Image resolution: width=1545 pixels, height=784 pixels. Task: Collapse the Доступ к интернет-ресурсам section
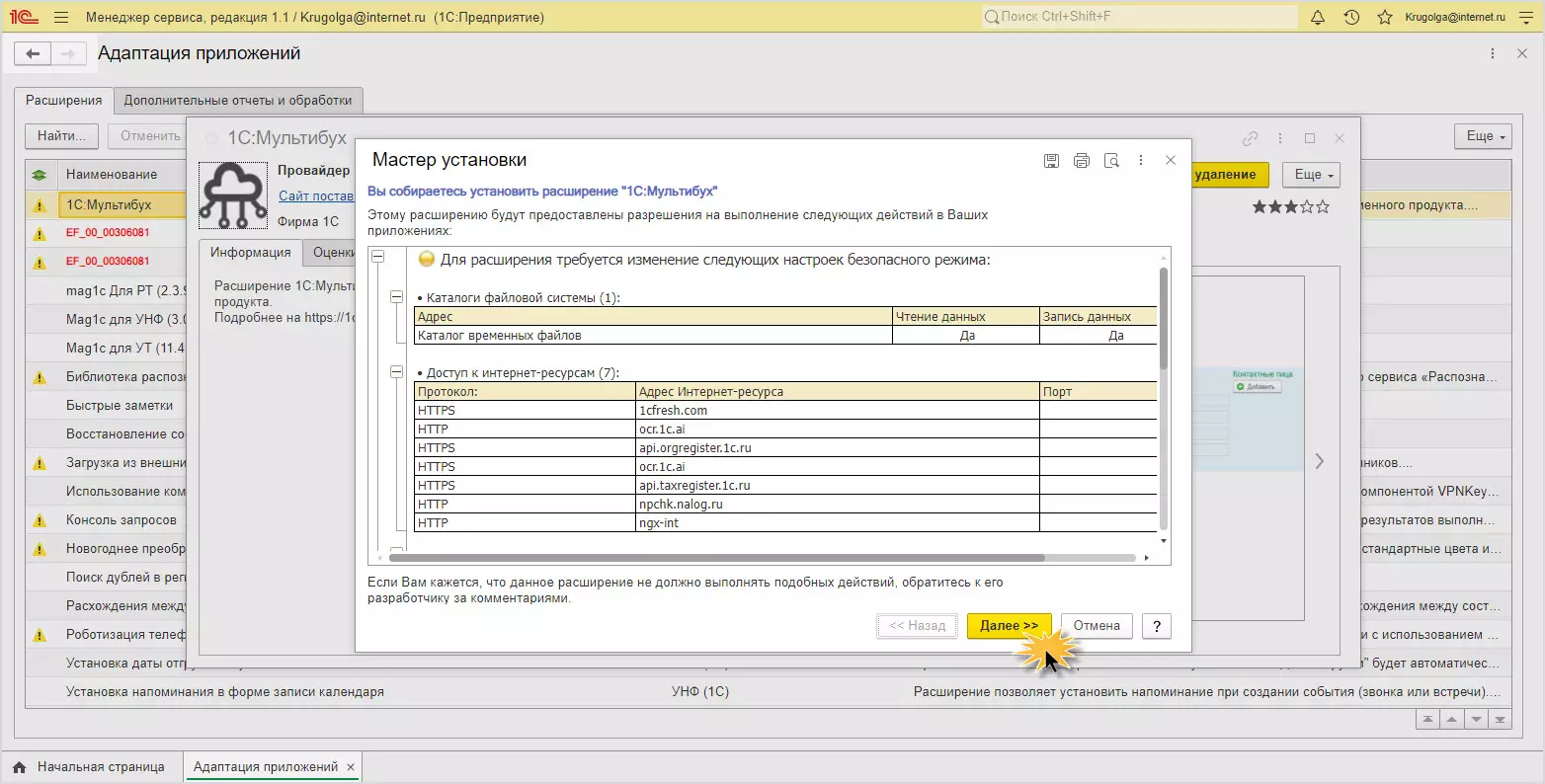396,372
